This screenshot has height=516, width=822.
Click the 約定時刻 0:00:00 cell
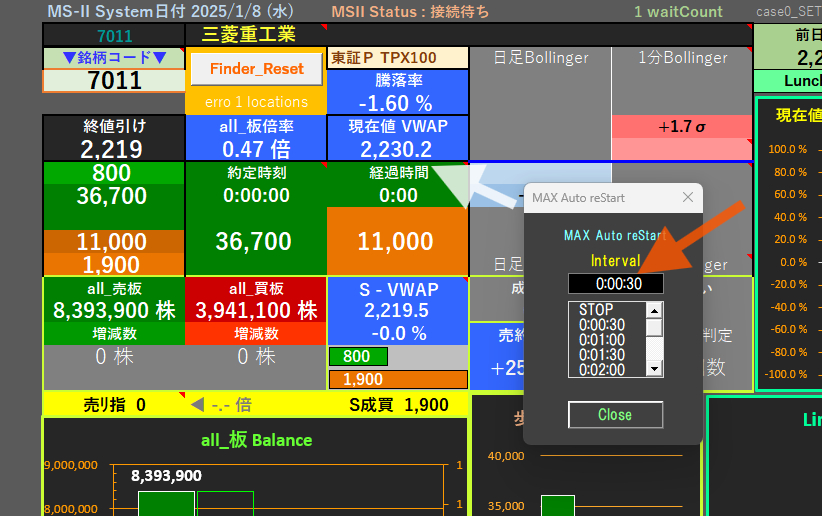[x=256, y=185]
